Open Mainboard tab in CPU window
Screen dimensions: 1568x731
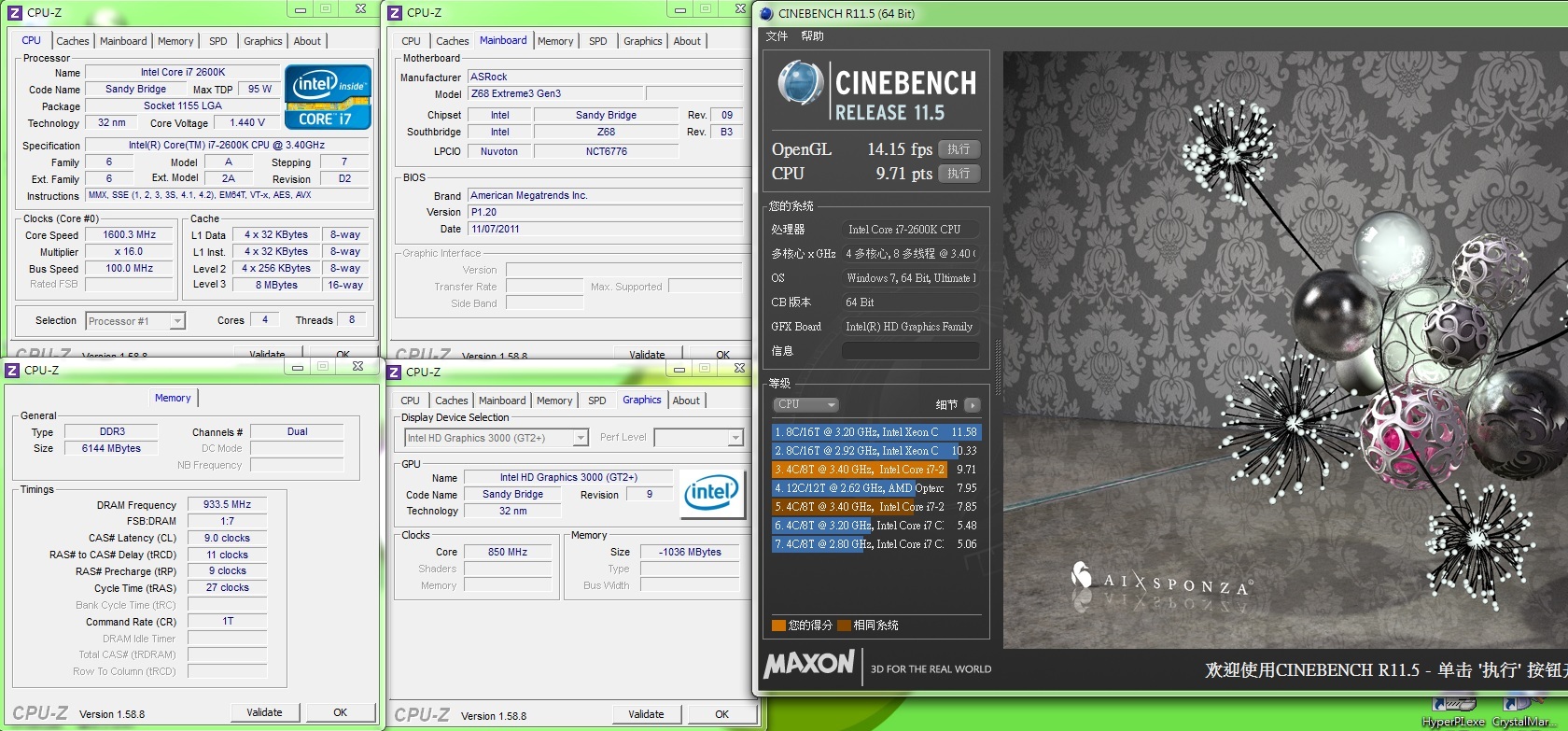(x=123, y=41)
